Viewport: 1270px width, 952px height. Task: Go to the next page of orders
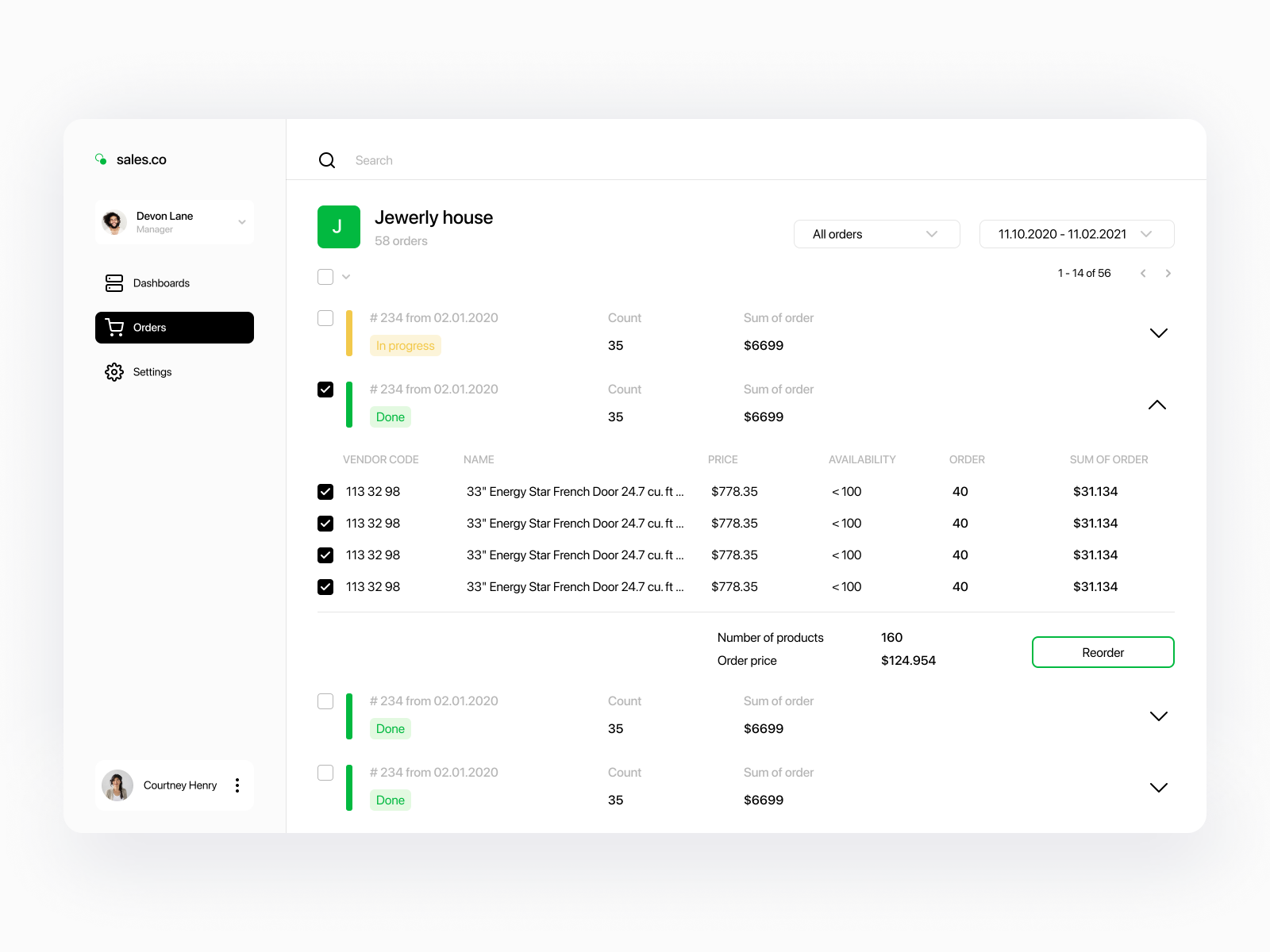[x=1168, y=273]
